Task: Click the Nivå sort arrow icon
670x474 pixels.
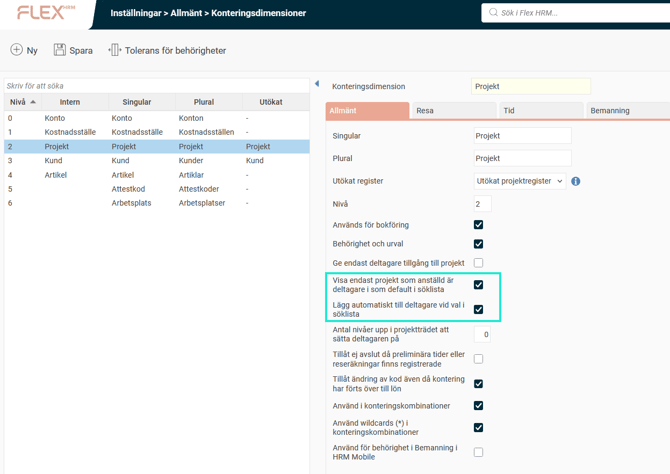Action: tap(33, 102)
